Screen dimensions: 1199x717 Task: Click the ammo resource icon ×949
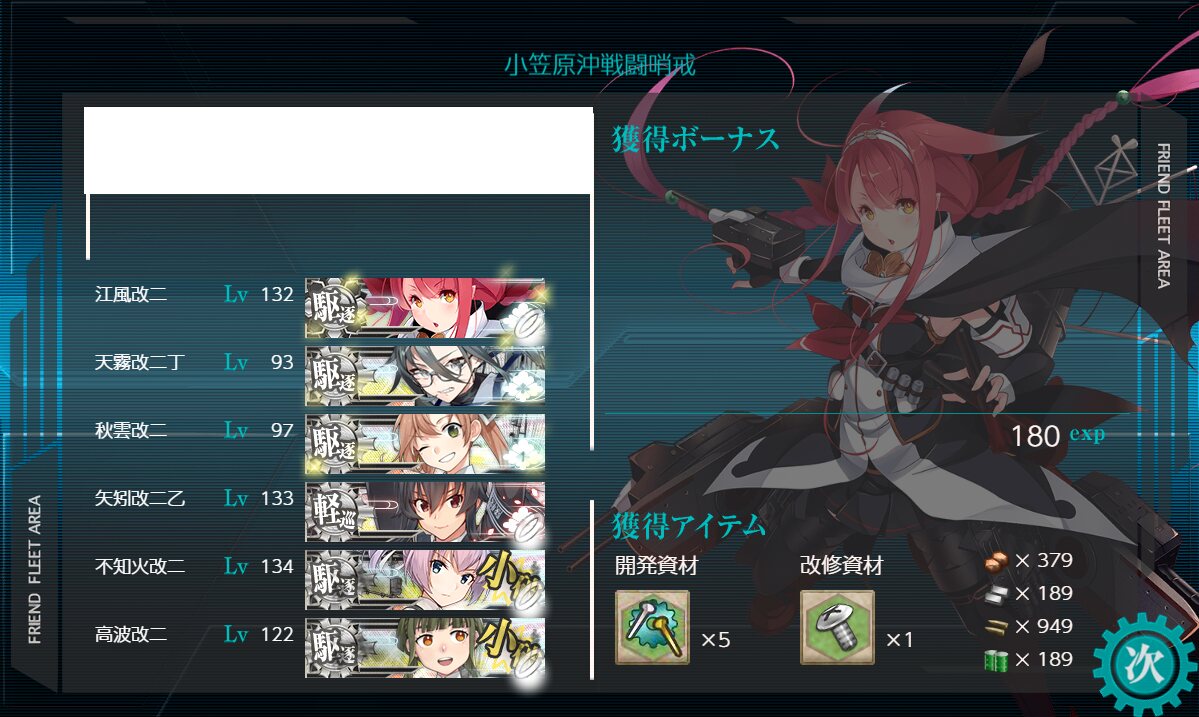pos(996,628)
